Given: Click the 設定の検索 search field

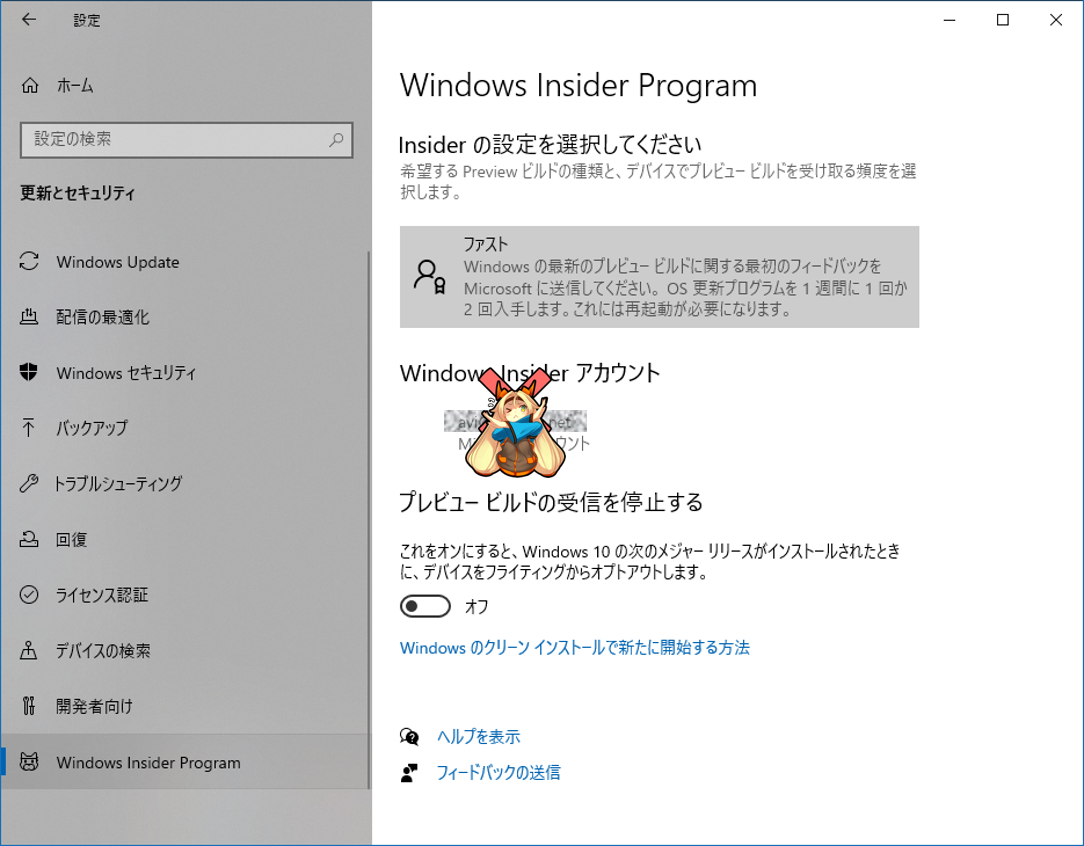Looking at the screenshot, I should pos(187,140).
